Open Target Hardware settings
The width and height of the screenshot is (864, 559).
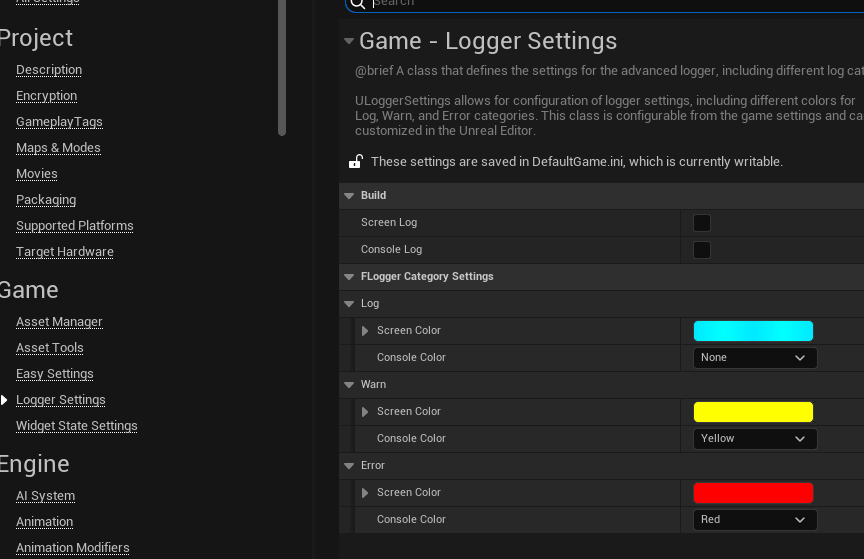point(64,251)
